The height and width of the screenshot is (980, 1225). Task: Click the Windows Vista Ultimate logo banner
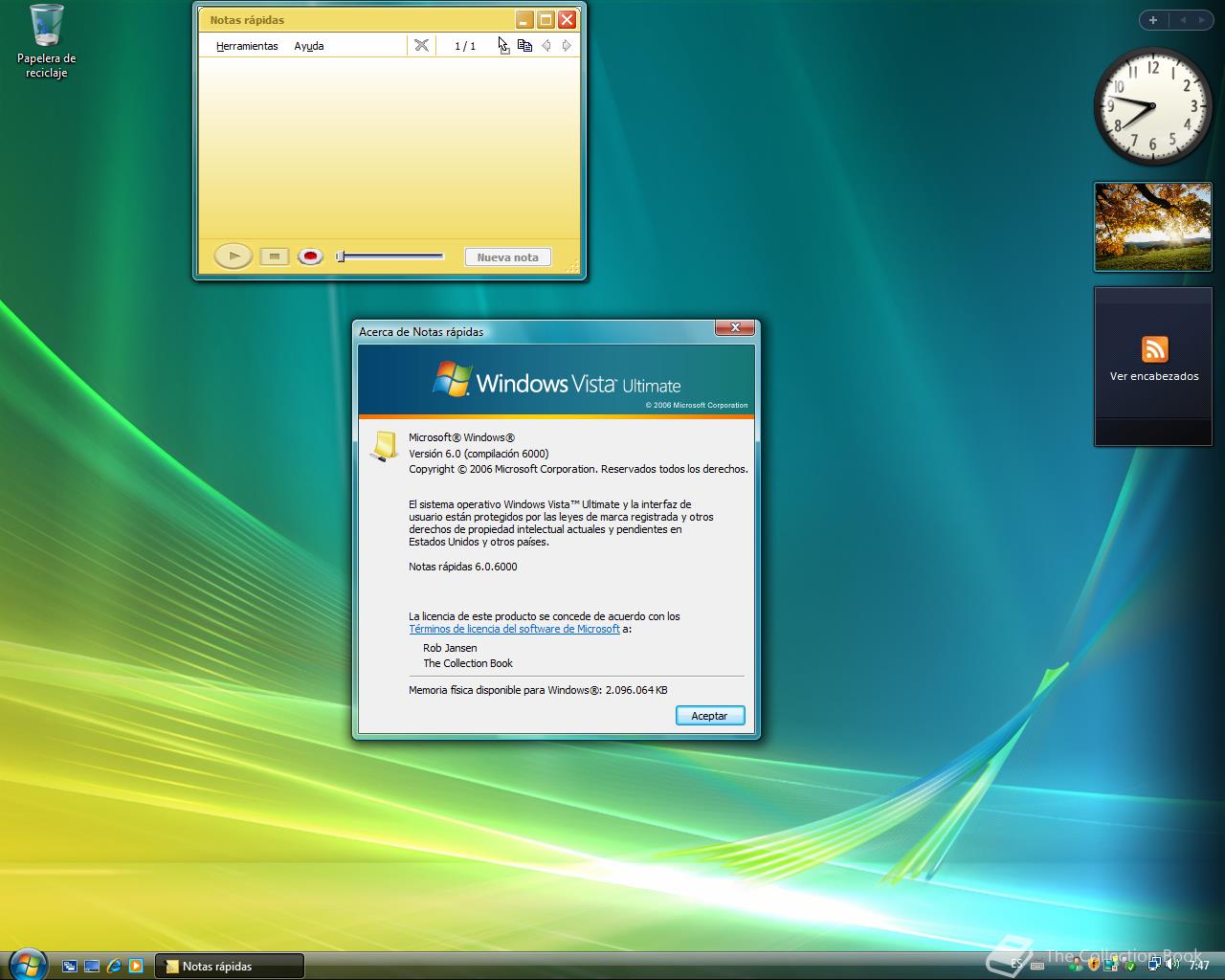tap(556, 382)
